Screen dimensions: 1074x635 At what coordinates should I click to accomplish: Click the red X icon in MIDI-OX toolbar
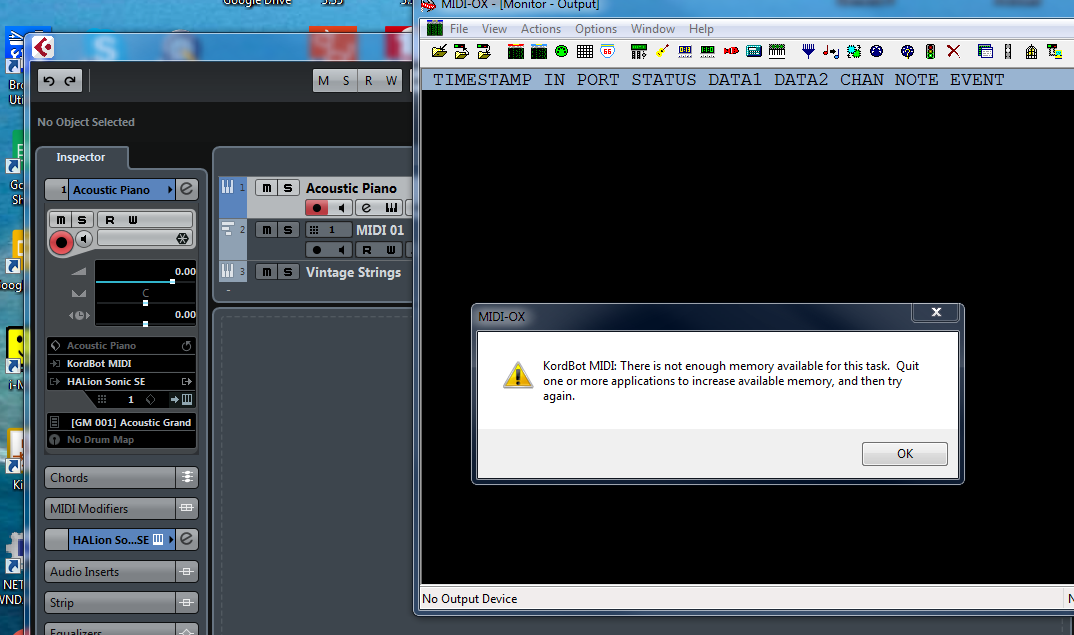pos(953,51)
